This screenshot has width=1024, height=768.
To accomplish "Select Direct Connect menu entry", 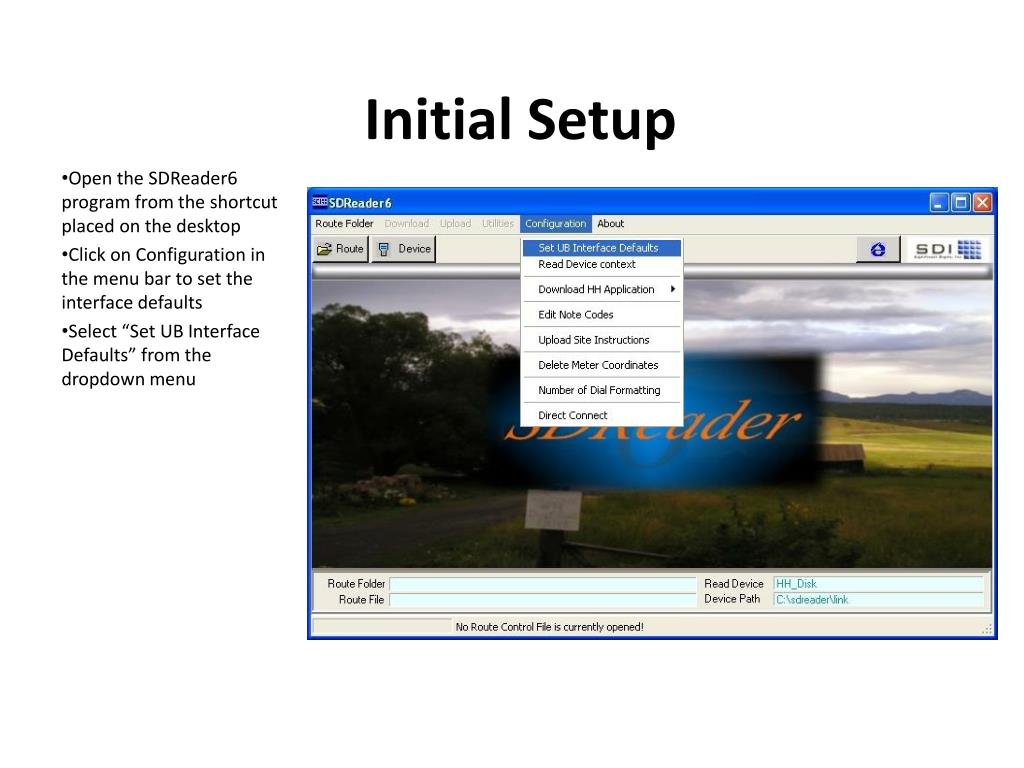I will (601, 415).
